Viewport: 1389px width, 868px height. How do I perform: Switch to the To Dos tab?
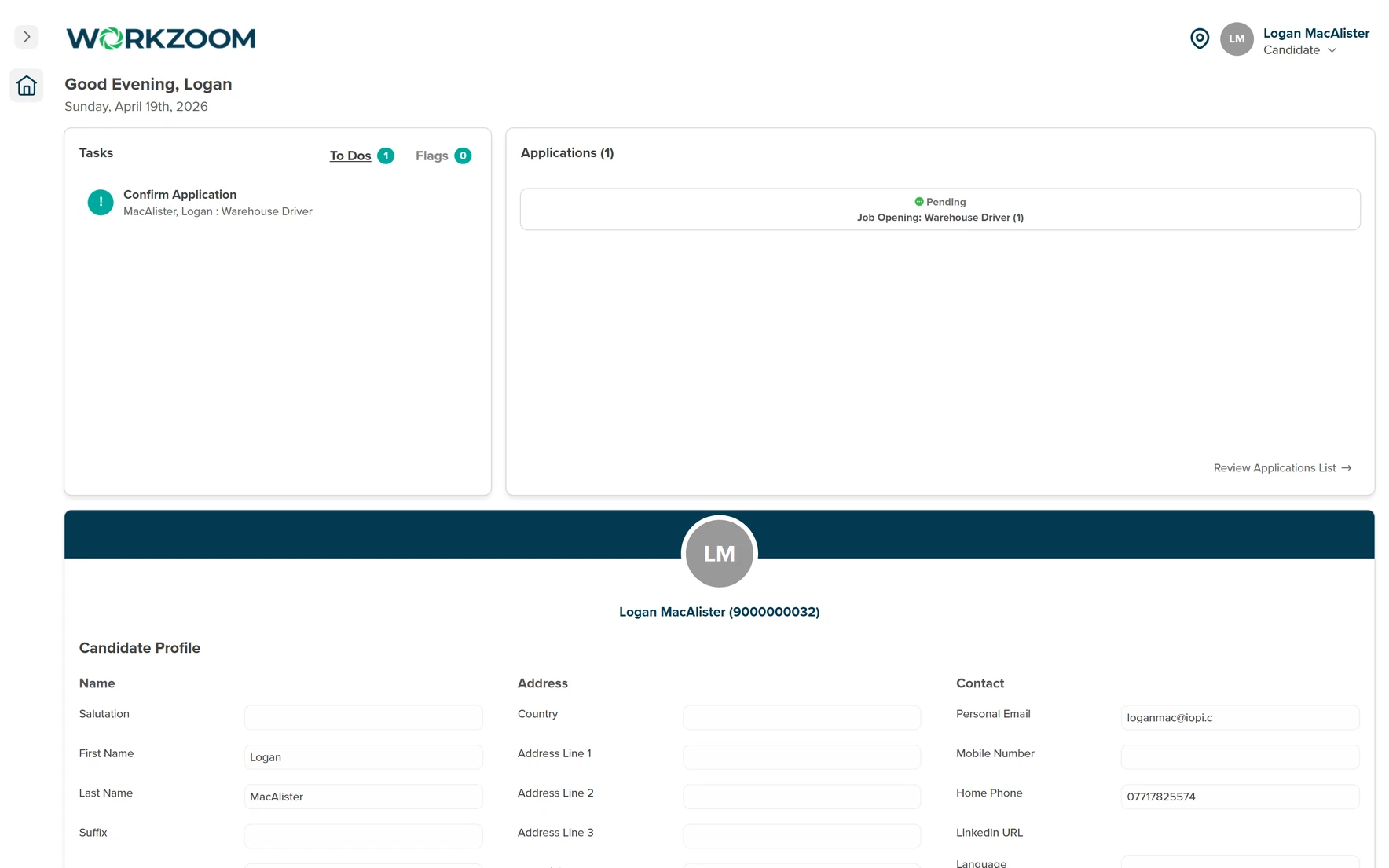coord(350,156)
